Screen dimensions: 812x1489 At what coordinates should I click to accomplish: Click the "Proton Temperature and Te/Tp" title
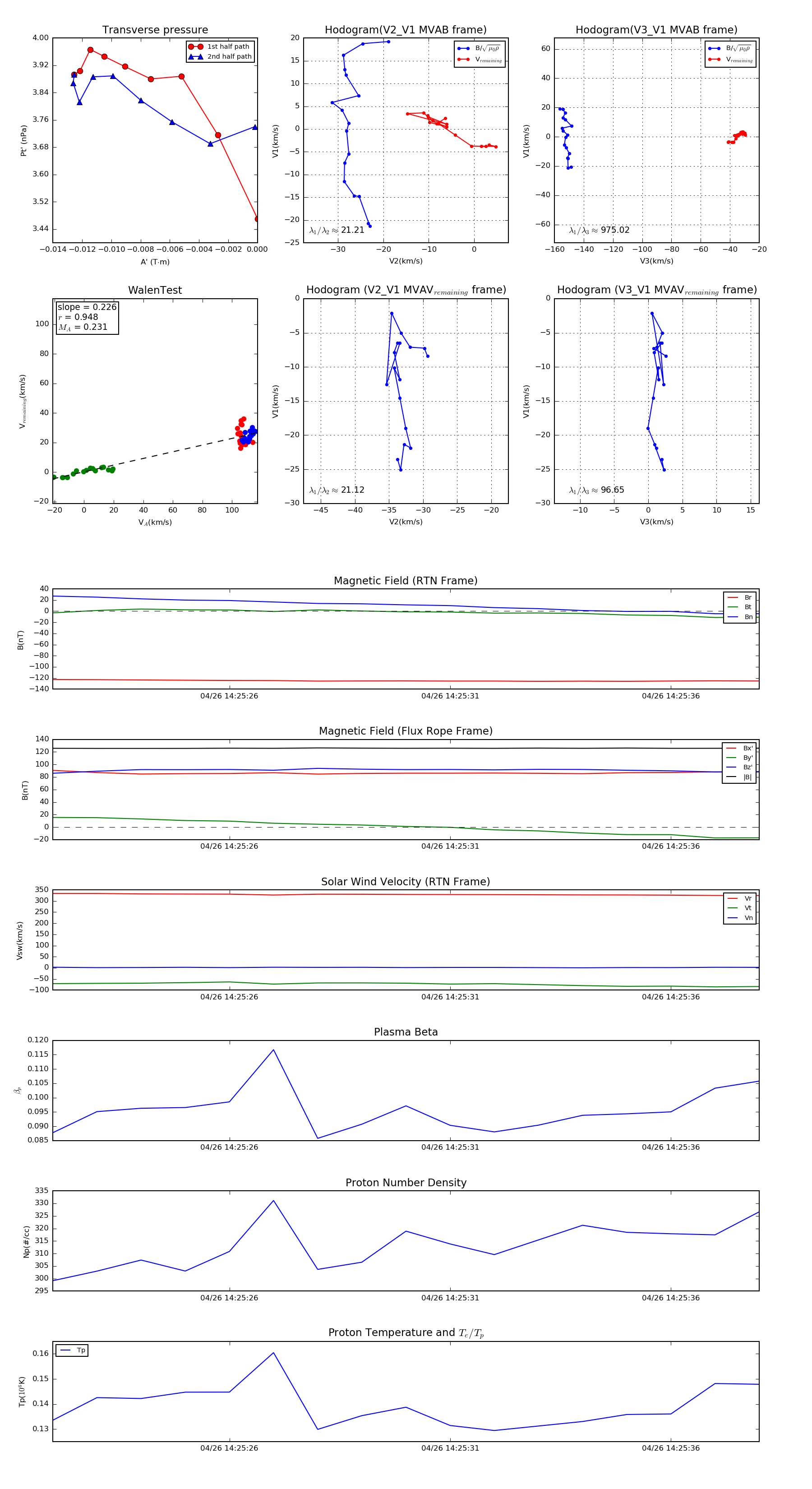point(406,1333)
